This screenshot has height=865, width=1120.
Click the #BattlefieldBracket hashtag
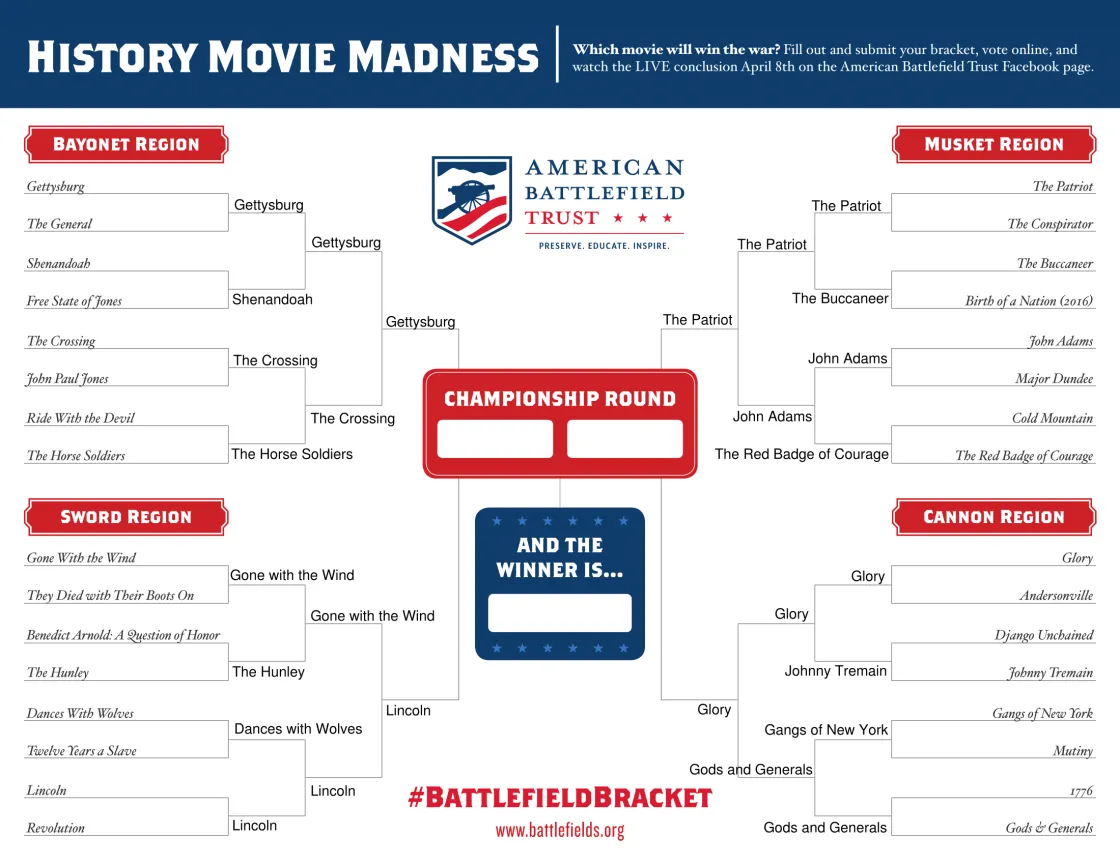(560, 797)
